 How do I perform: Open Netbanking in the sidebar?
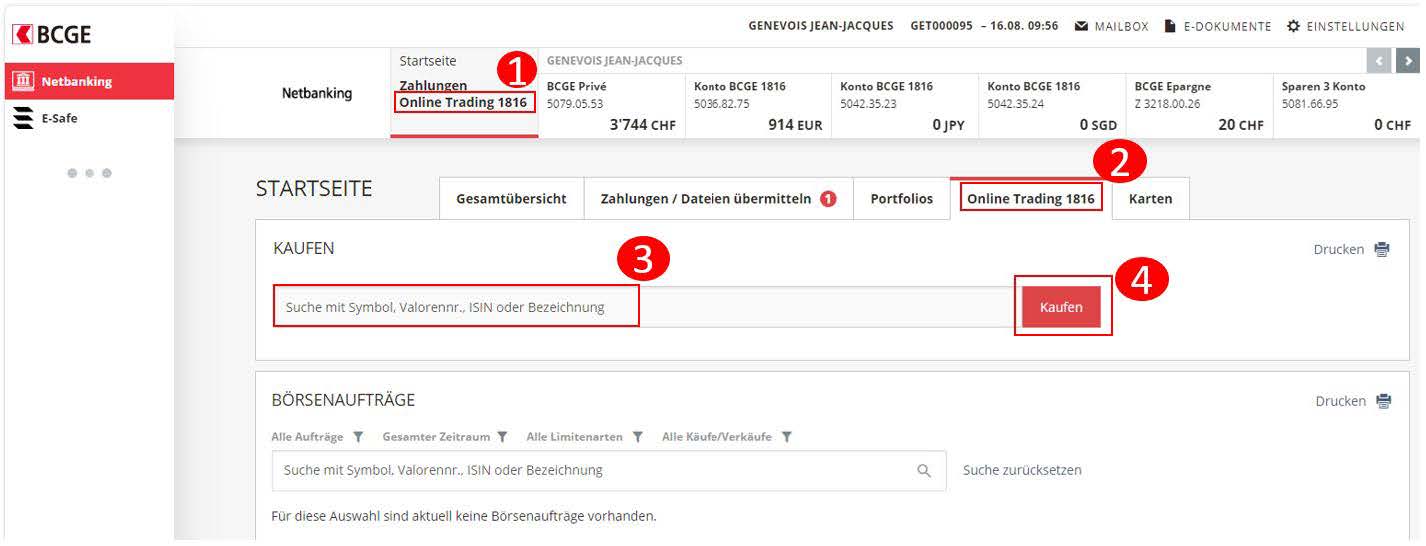[89, 81]
